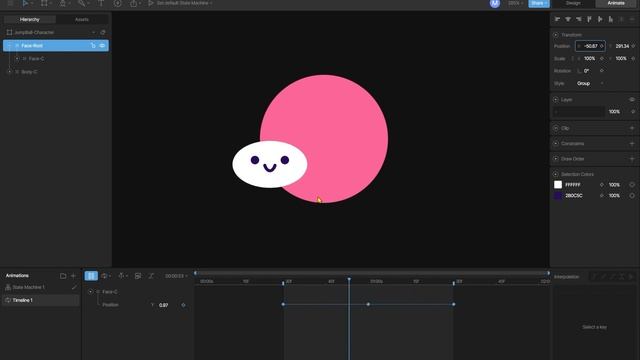Key the FFFFFF color diamond
Screen dimensions: 640x360
click(602, 185)
